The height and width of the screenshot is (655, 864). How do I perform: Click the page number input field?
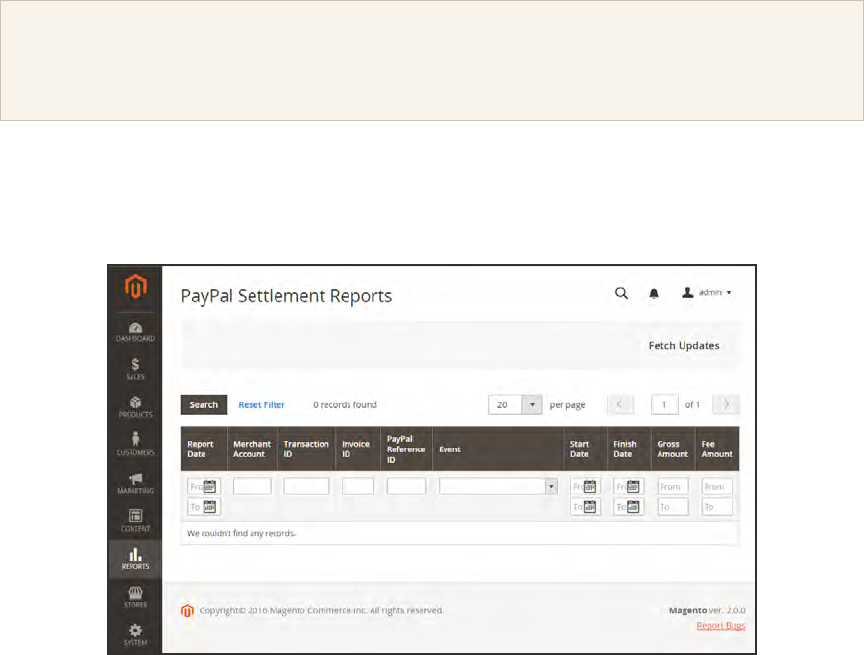click(x=665, y=405)
